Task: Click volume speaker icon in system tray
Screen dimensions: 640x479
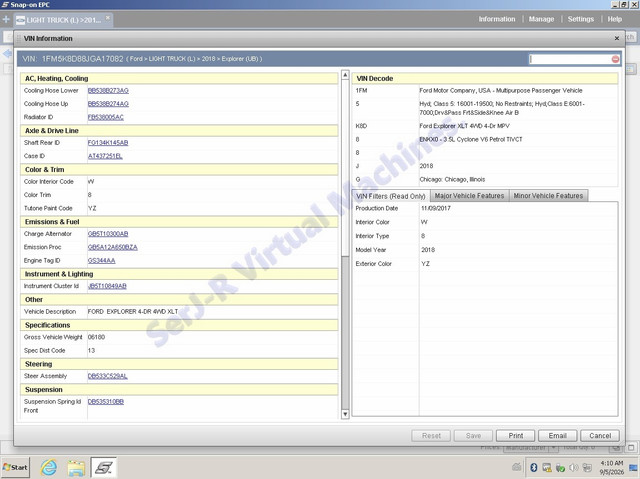Action: coord(574,467)
